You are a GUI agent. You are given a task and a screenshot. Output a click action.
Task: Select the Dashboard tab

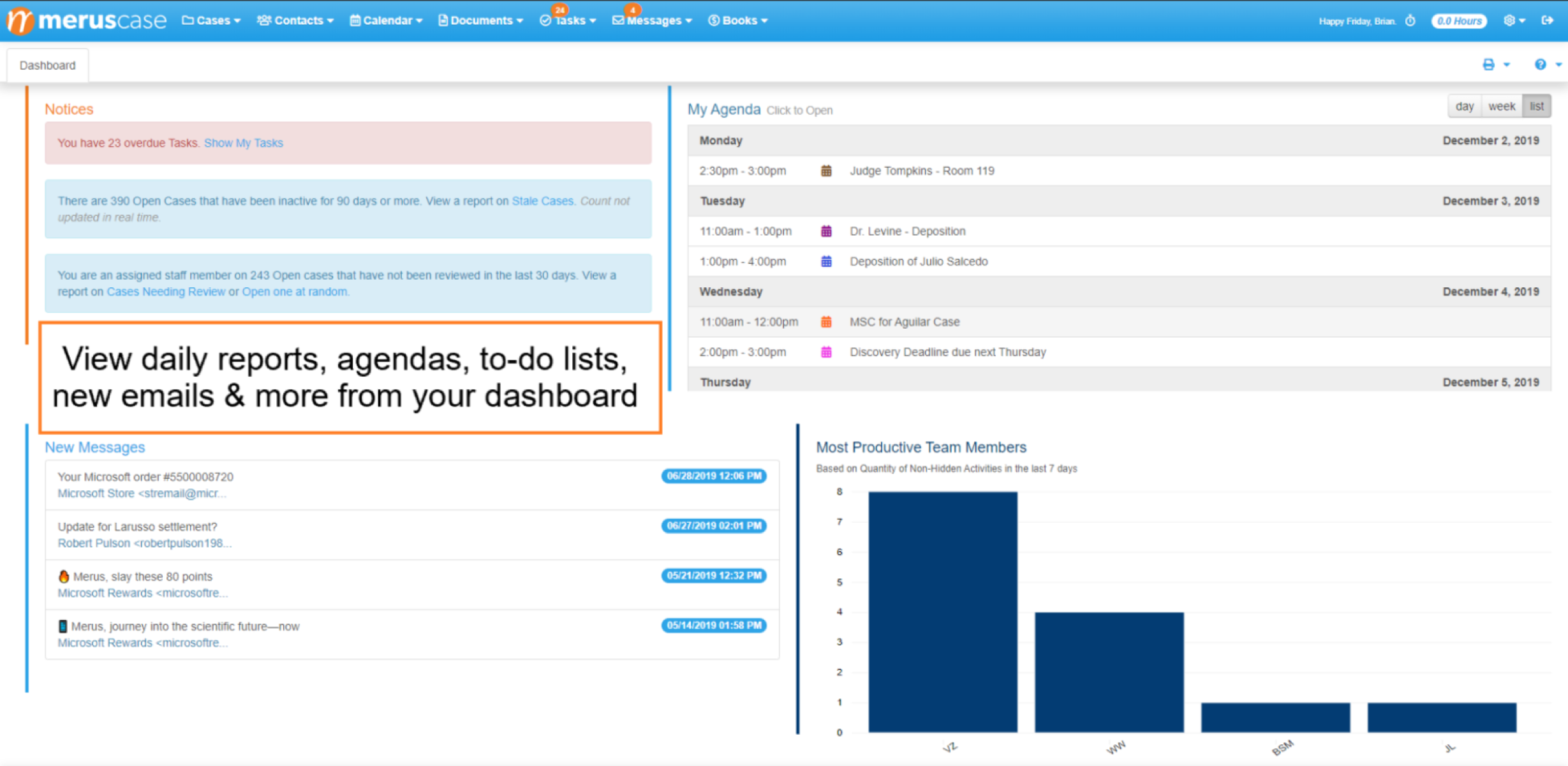47,64
